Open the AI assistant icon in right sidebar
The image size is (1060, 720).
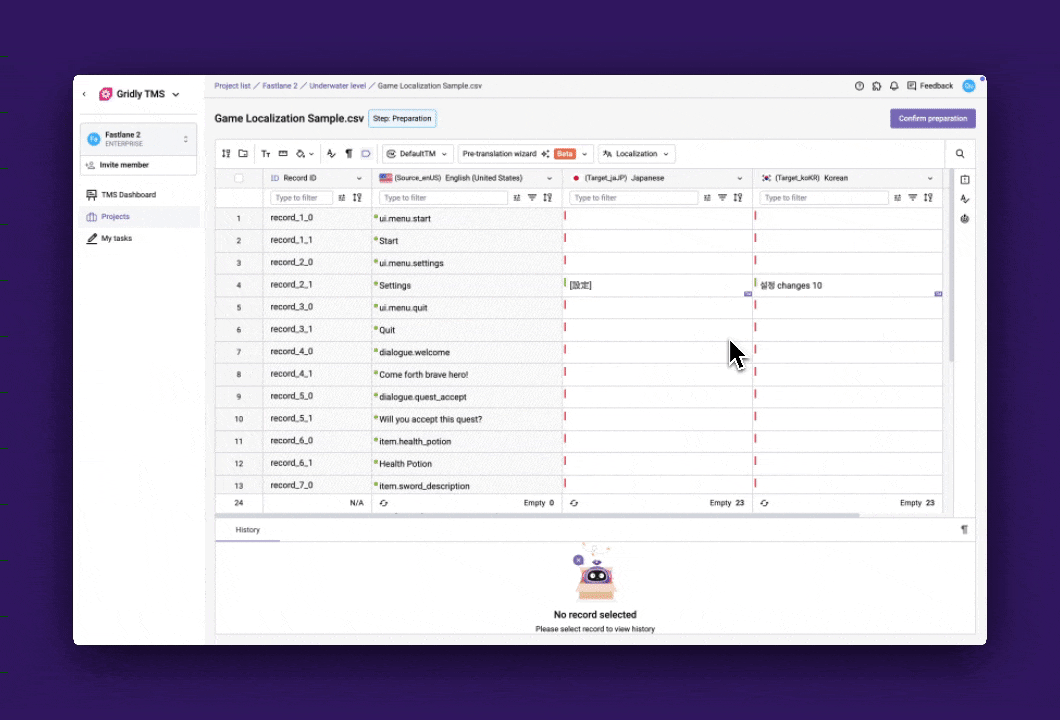coord(965,218)
